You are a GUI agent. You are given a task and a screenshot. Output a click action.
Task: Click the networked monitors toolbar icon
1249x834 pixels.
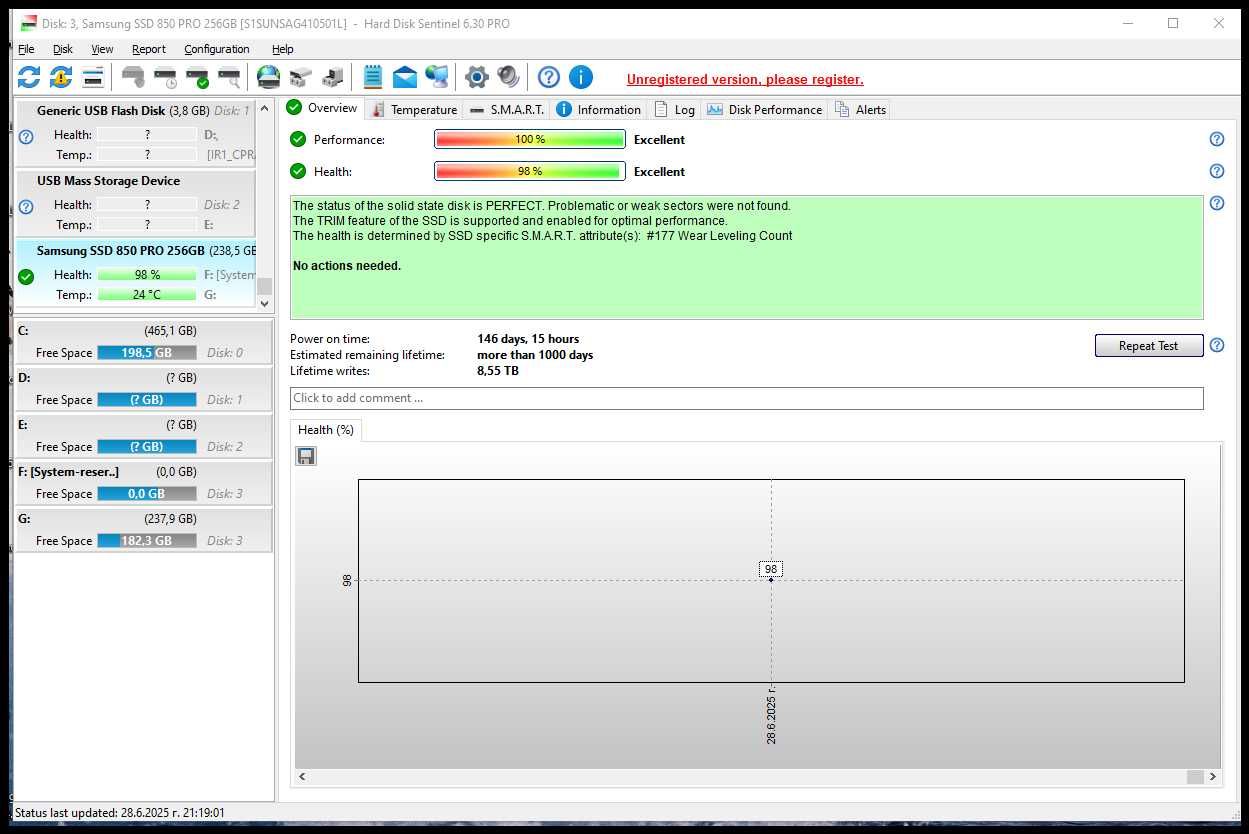(436, 77)
